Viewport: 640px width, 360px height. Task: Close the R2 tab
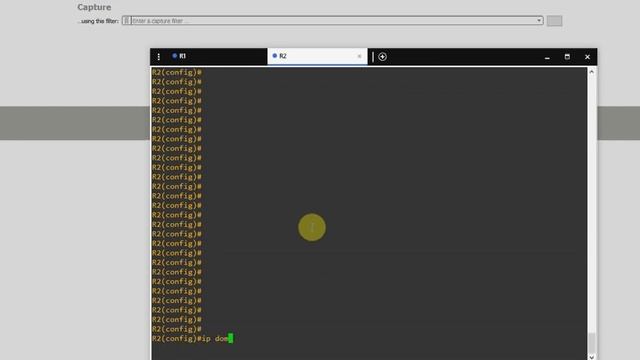[360, 57]
